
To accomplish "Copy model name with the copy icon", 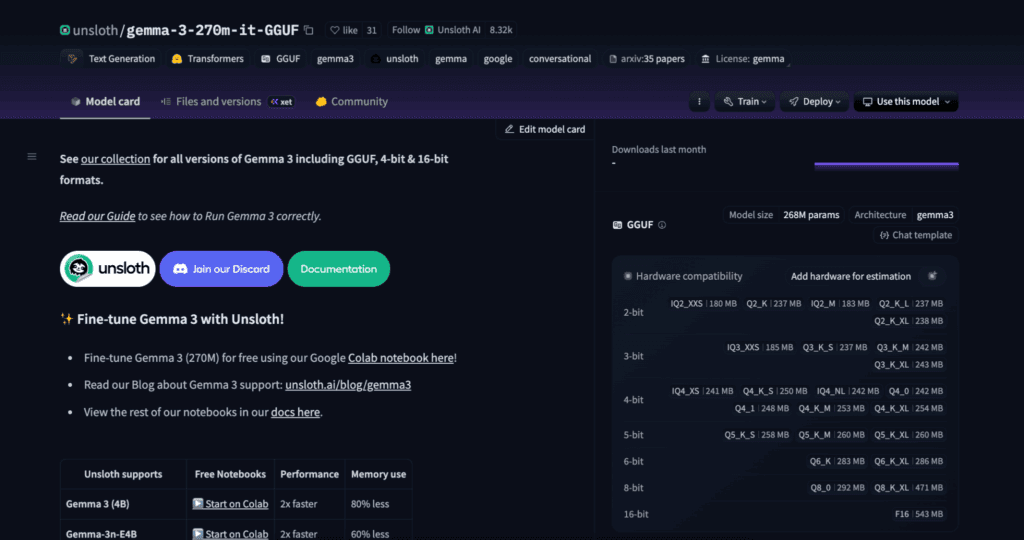I will click(309, 30).
